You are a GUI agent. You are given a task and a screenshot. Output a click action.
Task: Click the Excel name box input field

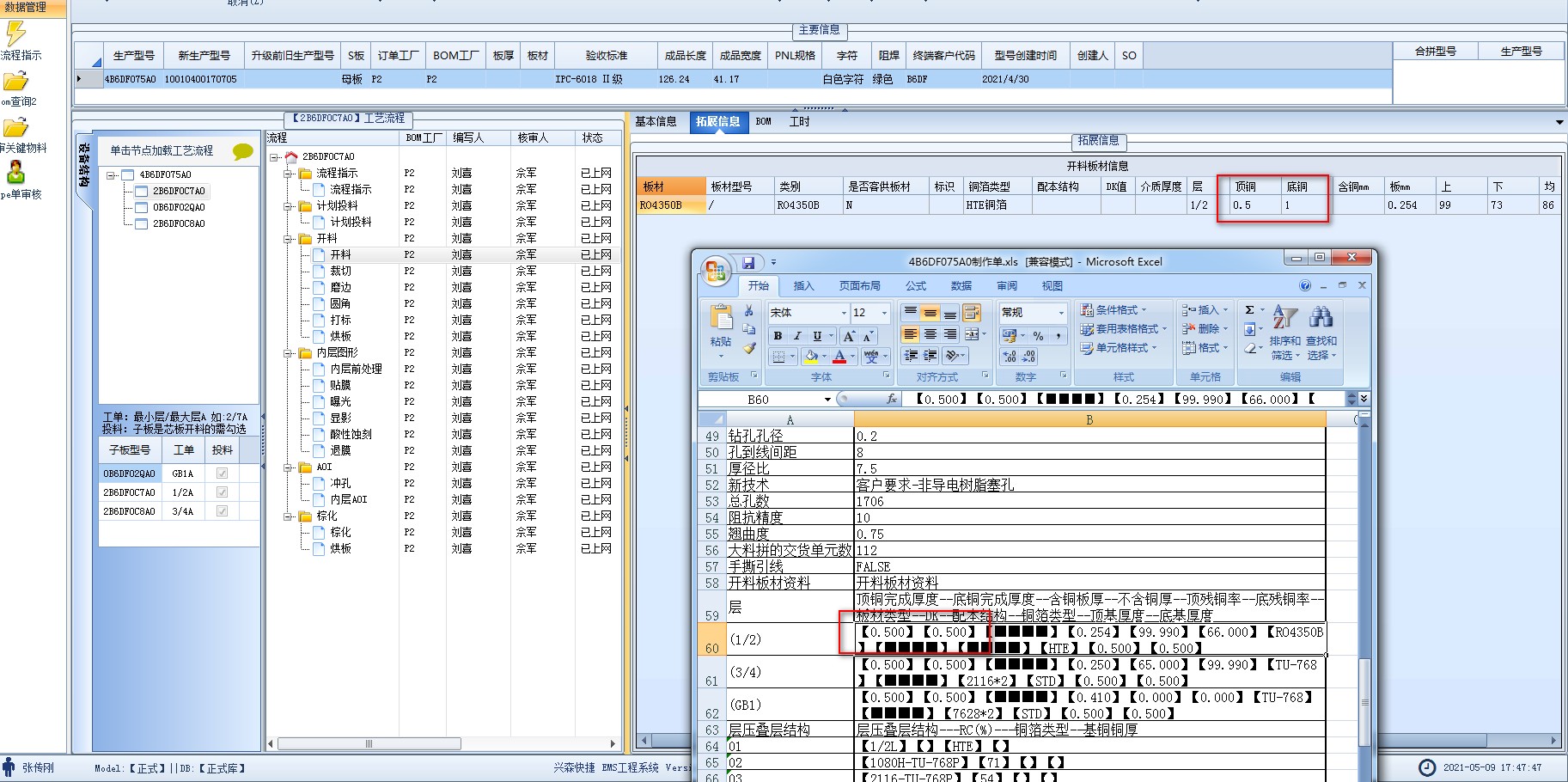760,400
